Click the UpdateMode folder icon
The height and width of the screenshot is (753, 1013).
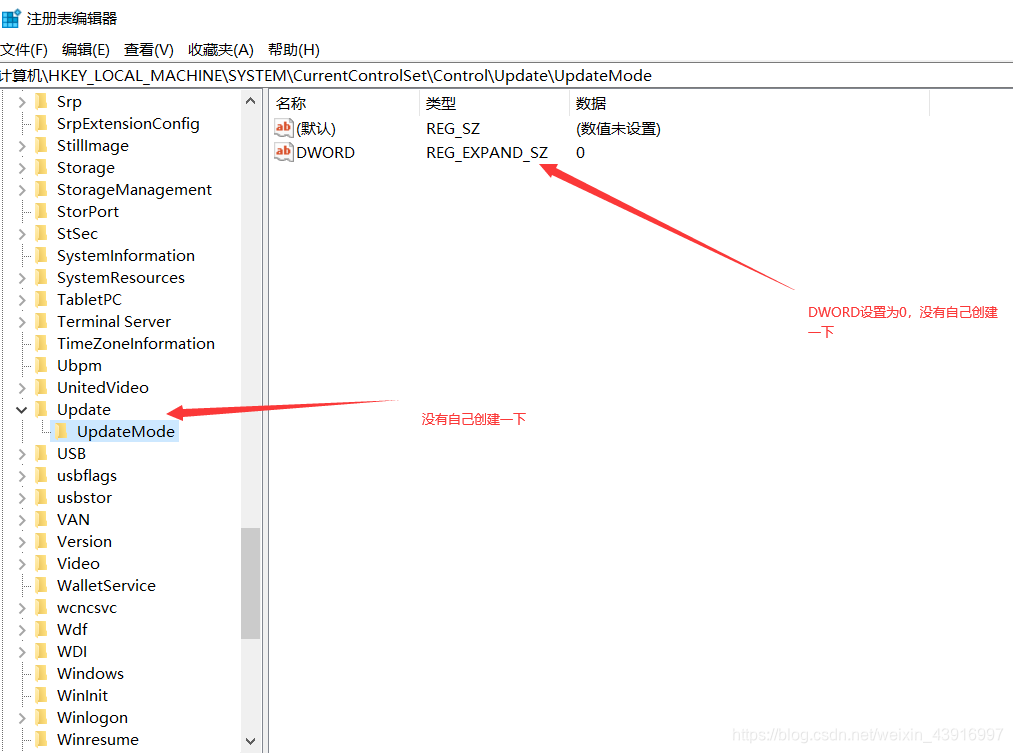[62, 432]
